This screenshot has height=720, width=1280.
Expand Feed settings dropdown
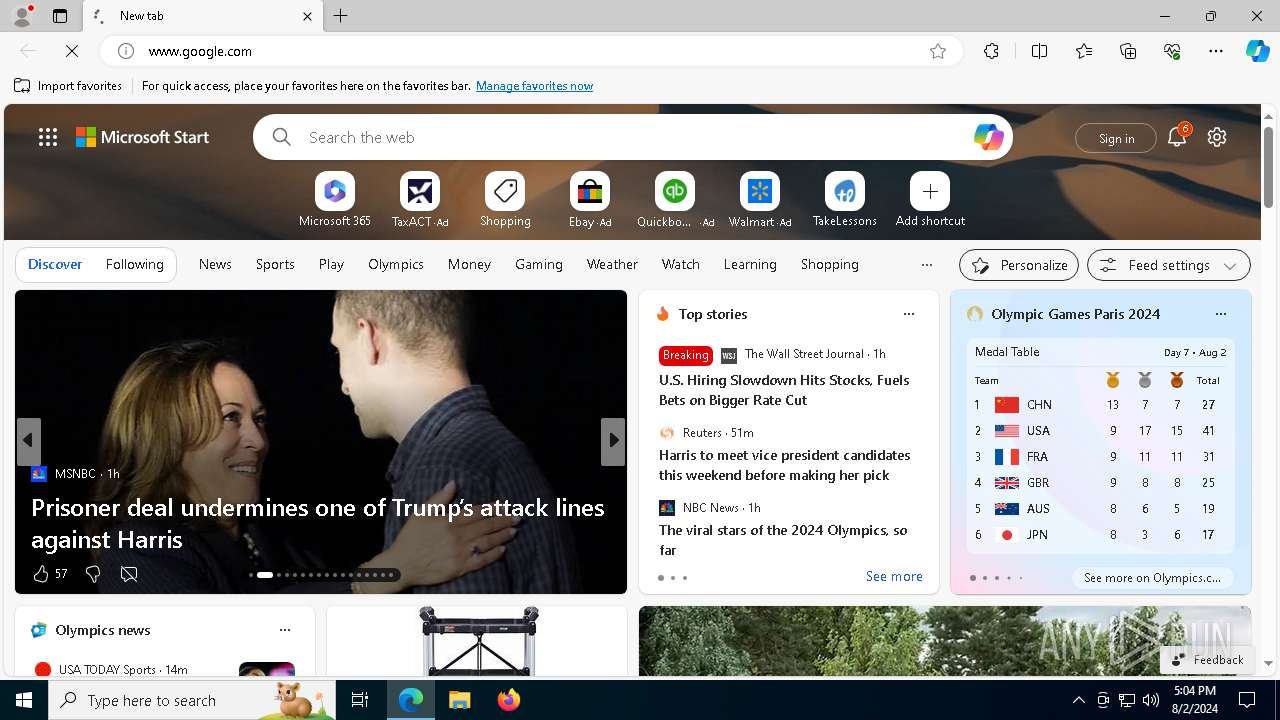tap(1169, 265)
